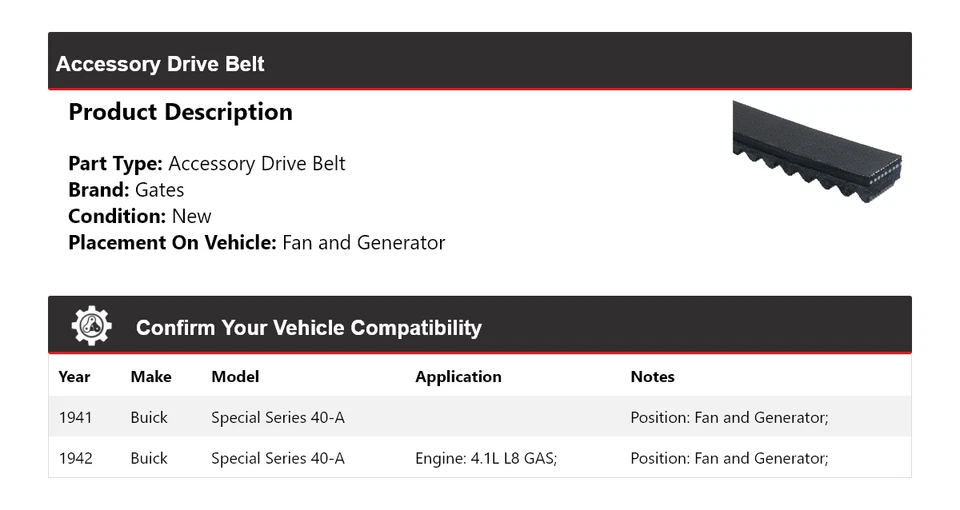
Task: Click the Engine 4.1L L8 GAS cell
Action: (x=486, y=458)
